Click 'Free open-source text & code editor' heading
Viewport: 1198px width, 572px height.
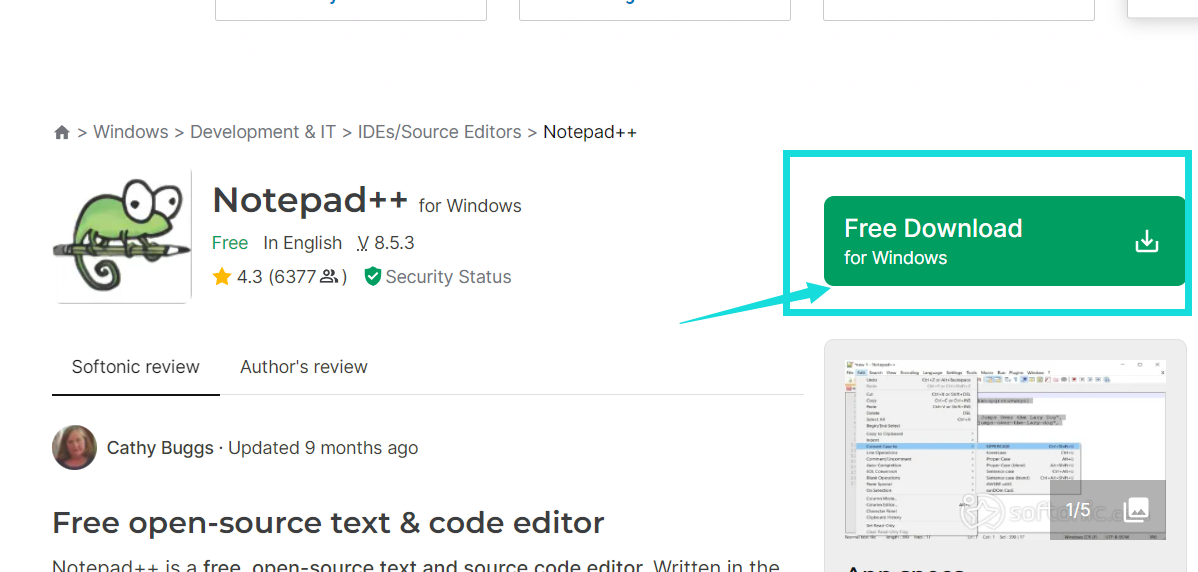[329, 524]
